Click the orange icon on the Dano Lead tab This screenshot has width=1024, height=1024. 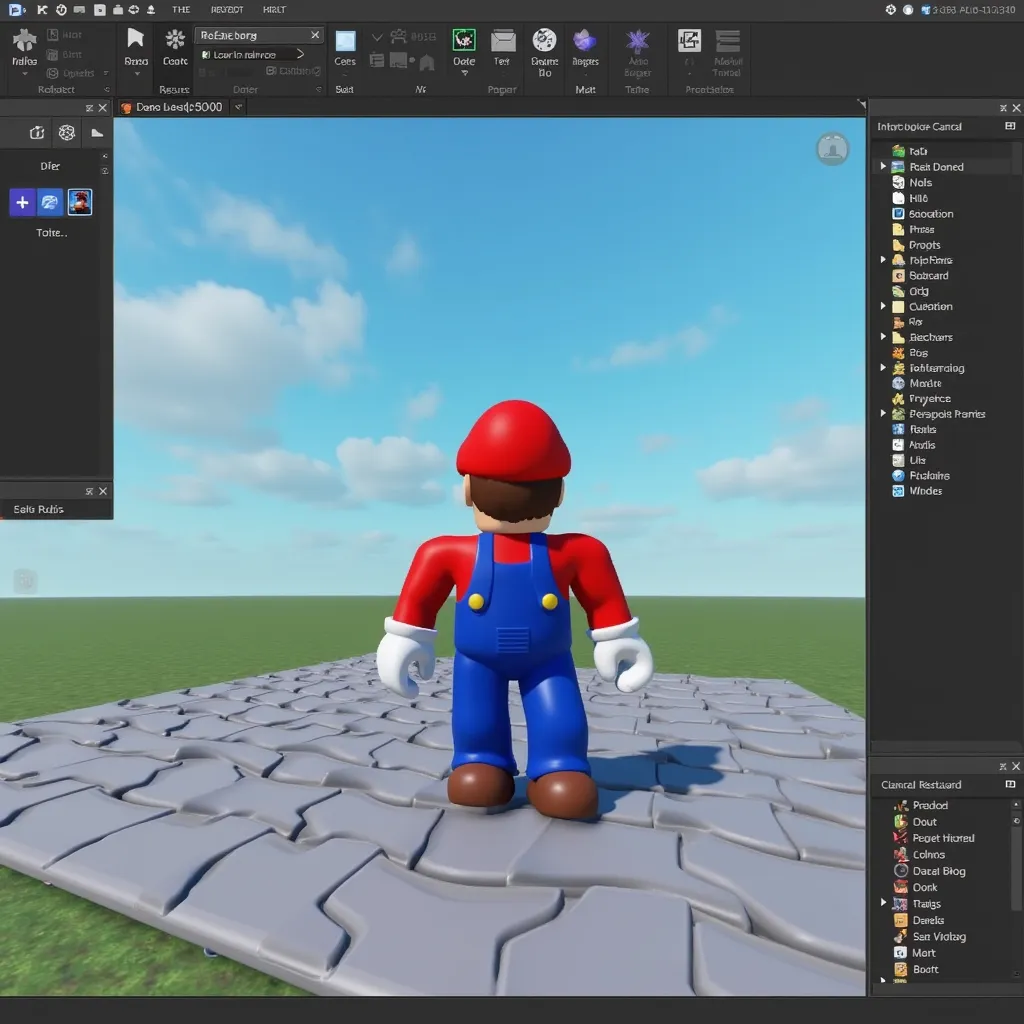126,108
